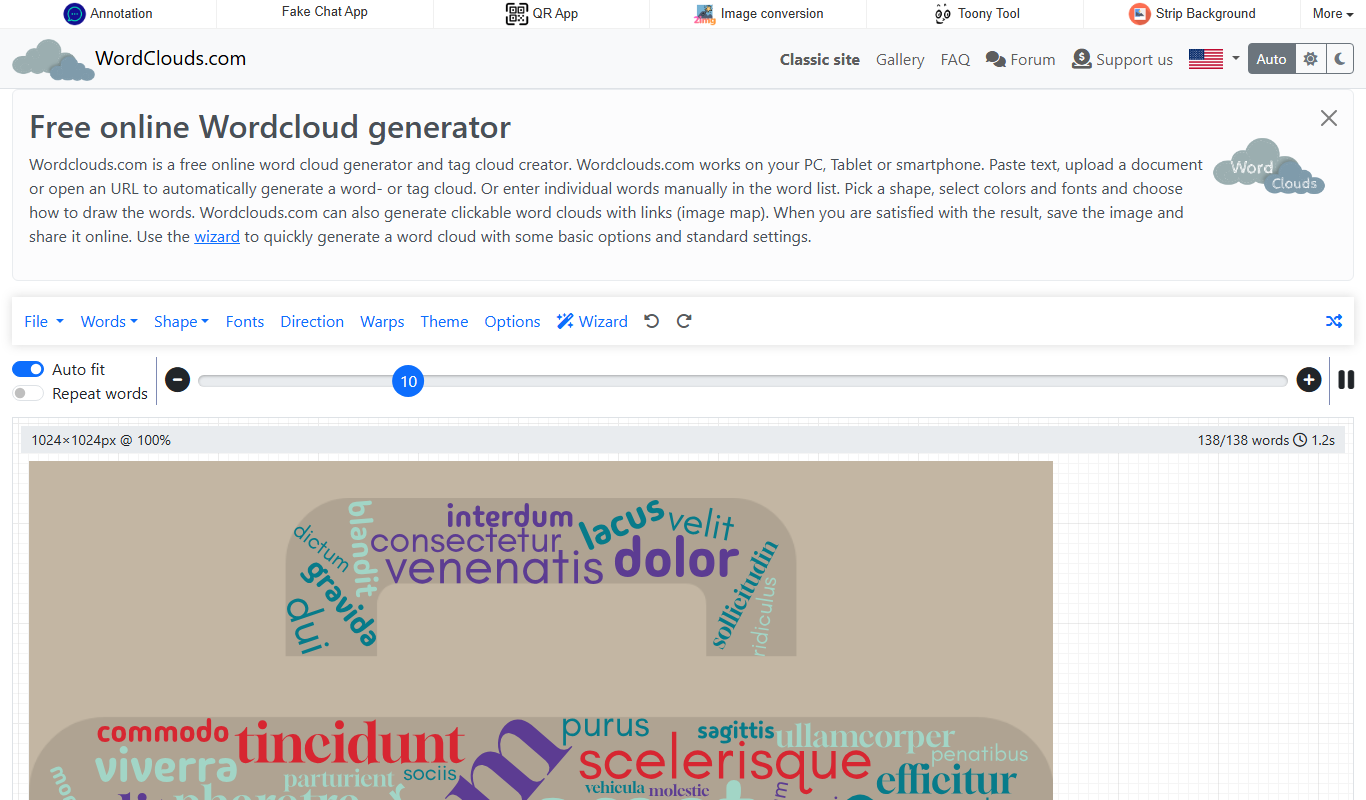Click the Support us donate icon
1366x800 pixels.
click(x=1081, y=59)
